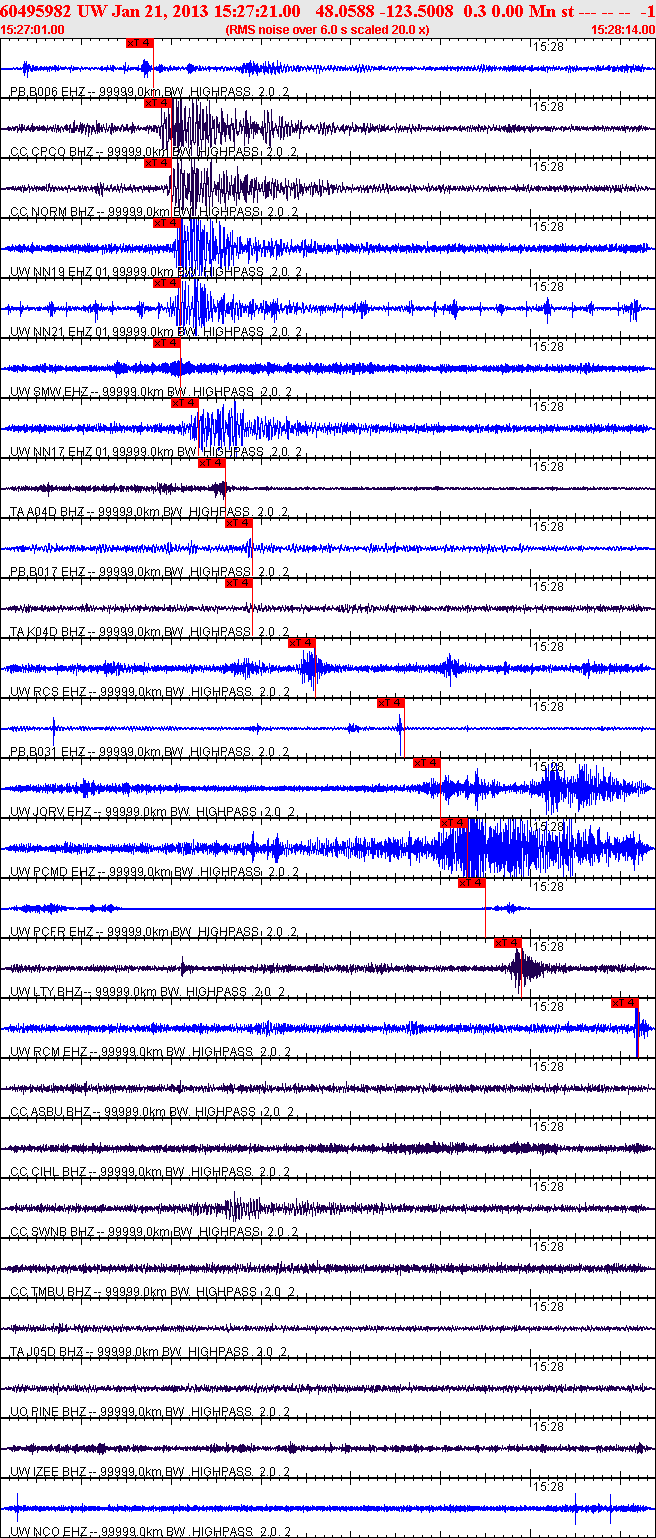The height and width of the screenshot is (1538, 656).
Task: Click the event header 60495982 UW title
Action: coord(43,10)
